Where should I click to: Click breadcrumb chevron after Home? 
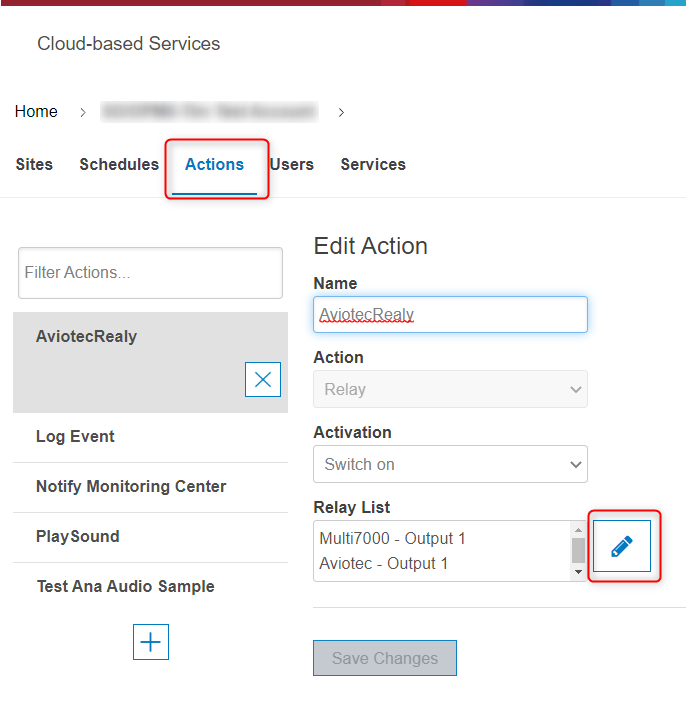click(82, 112)
